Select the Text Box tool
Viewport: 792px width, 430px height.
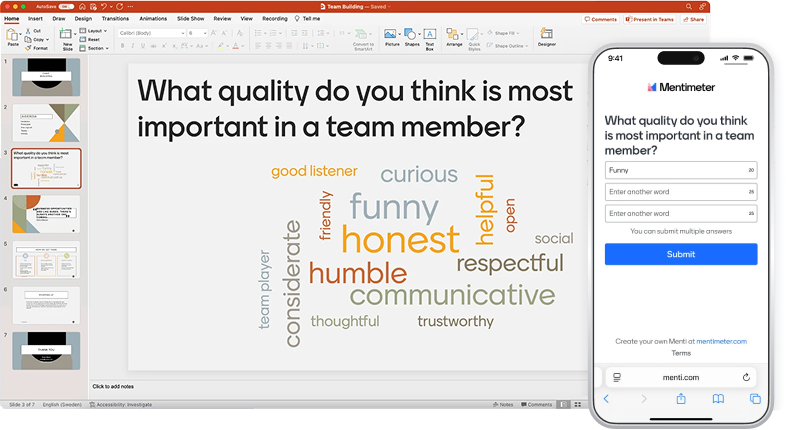[429, 36]
